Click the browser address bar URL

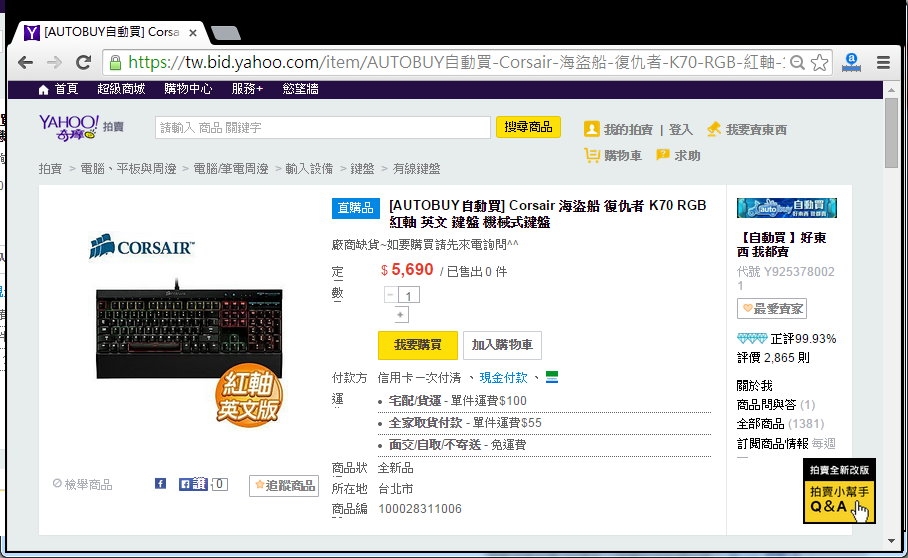tap(455, 62)
